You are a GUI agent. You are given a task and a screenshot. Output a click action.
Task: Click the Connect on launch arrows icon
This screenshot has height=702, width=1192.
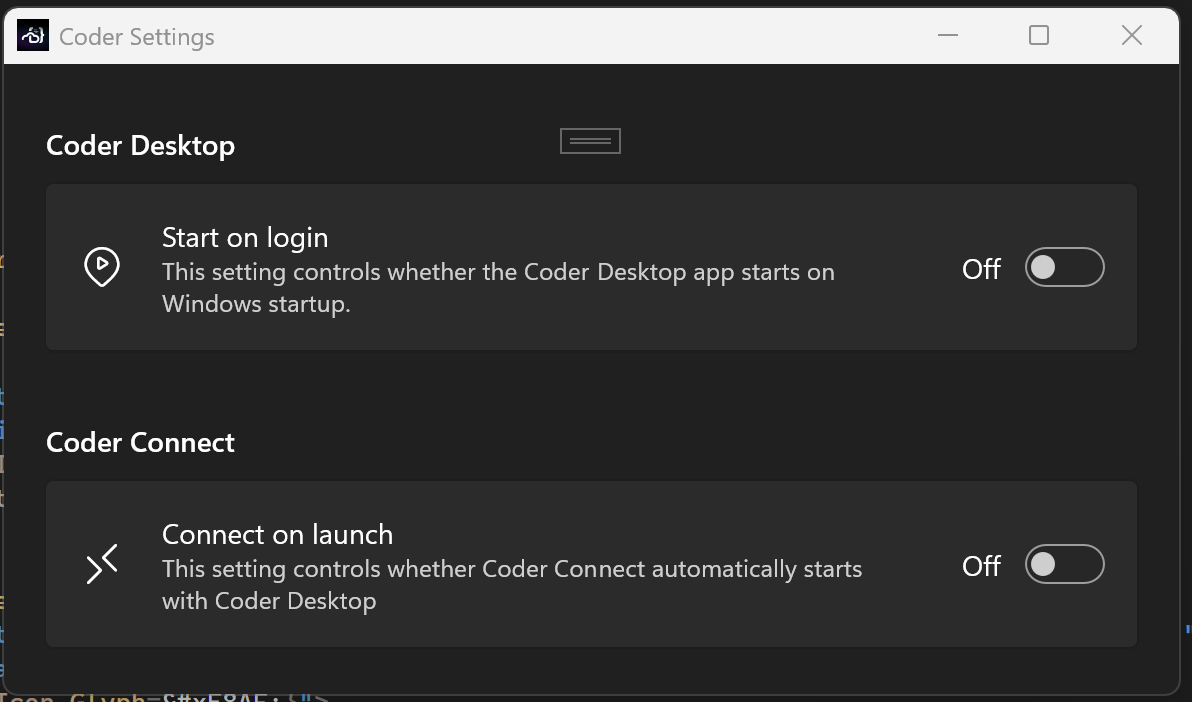[102, 564]
